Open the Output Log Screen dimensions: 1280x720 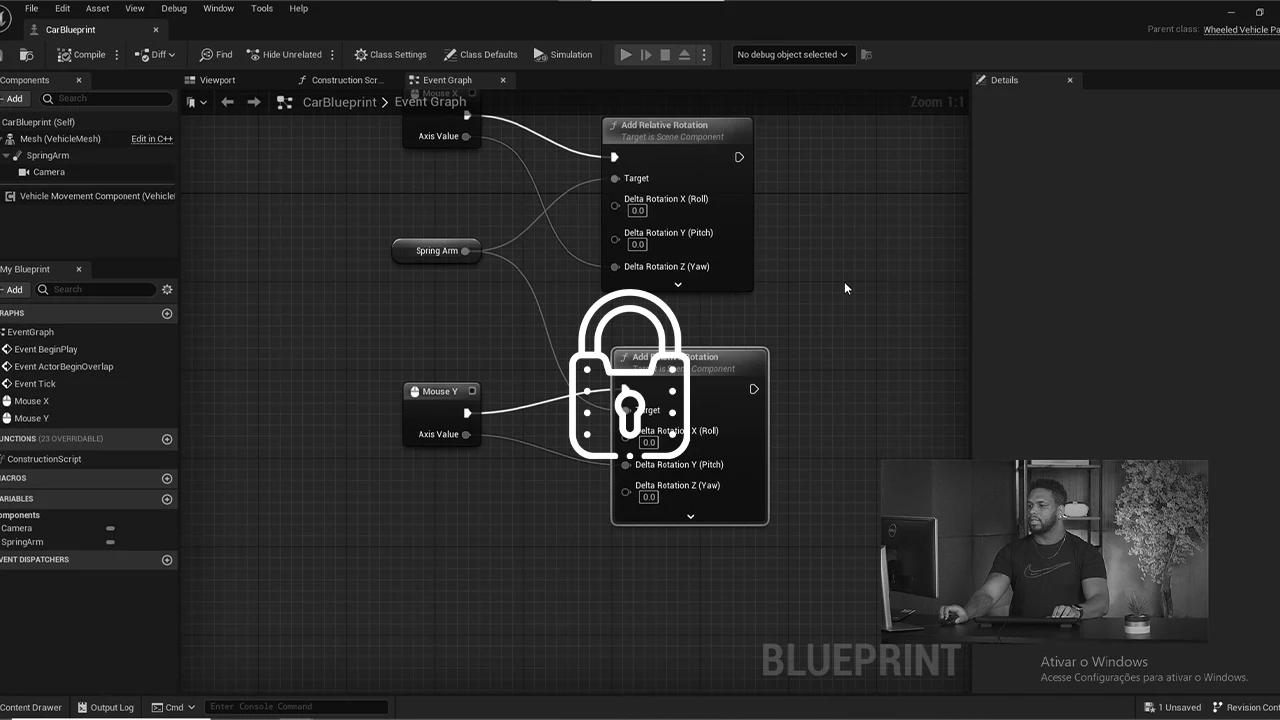tap(105, 707)
